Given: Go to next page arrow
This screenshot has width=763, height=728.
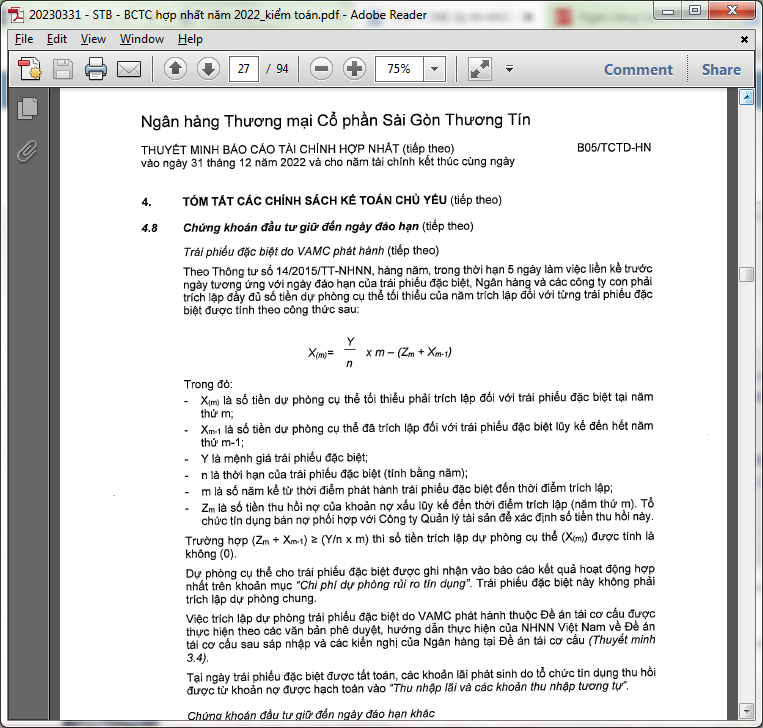Looking at the screenshot, I should [208, 69].
